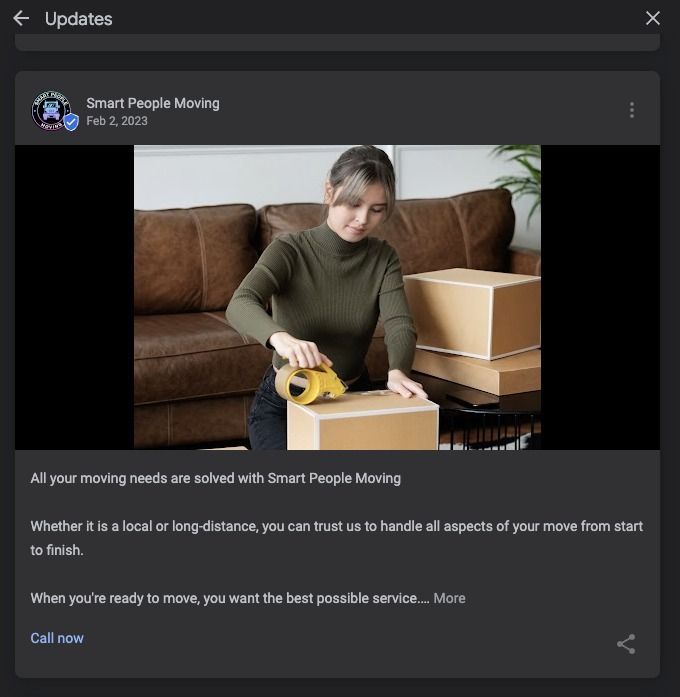The height and width of the screenshot is (697, 680).
Task: Go back using the arrow beside Updates
Action: pos(21,19)
